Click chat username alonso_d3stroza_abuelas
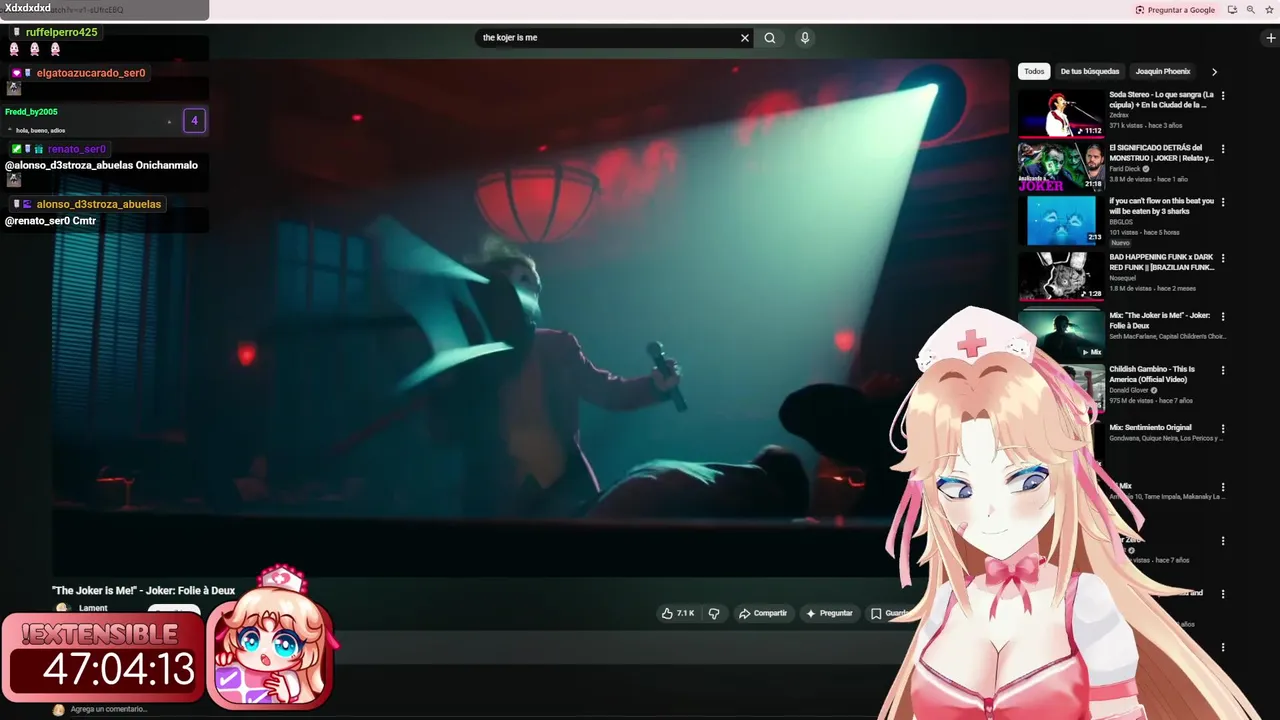This screenshot has width=1280, height=720. (x=99, y=204)
